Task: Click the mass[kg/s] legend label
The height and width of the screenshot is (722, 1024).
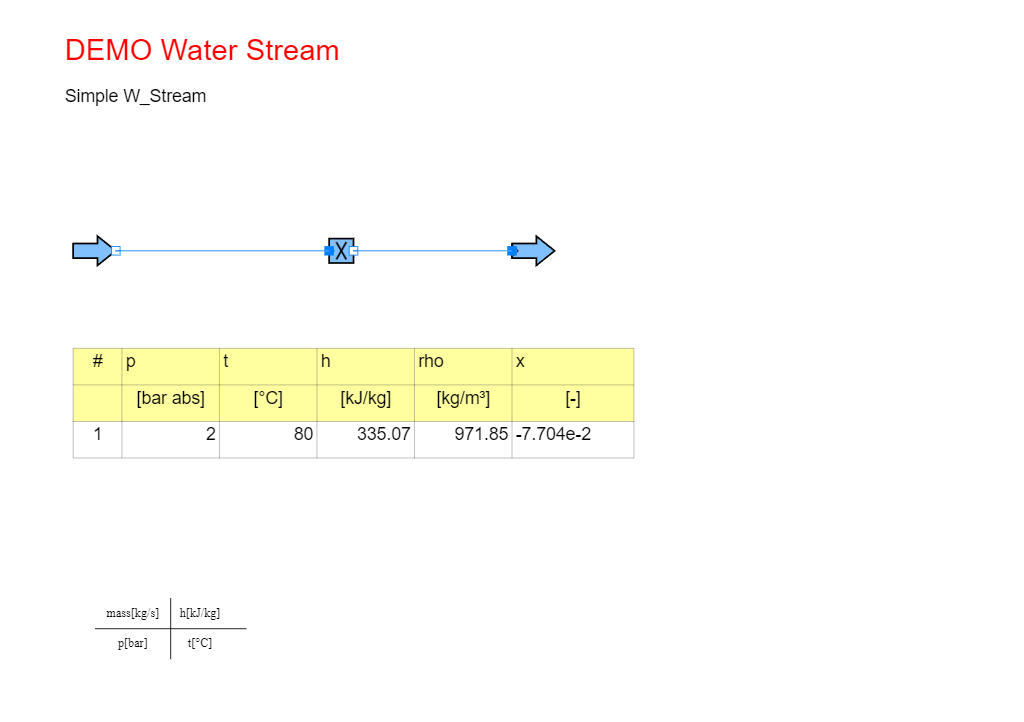Action: coord(133,613)
